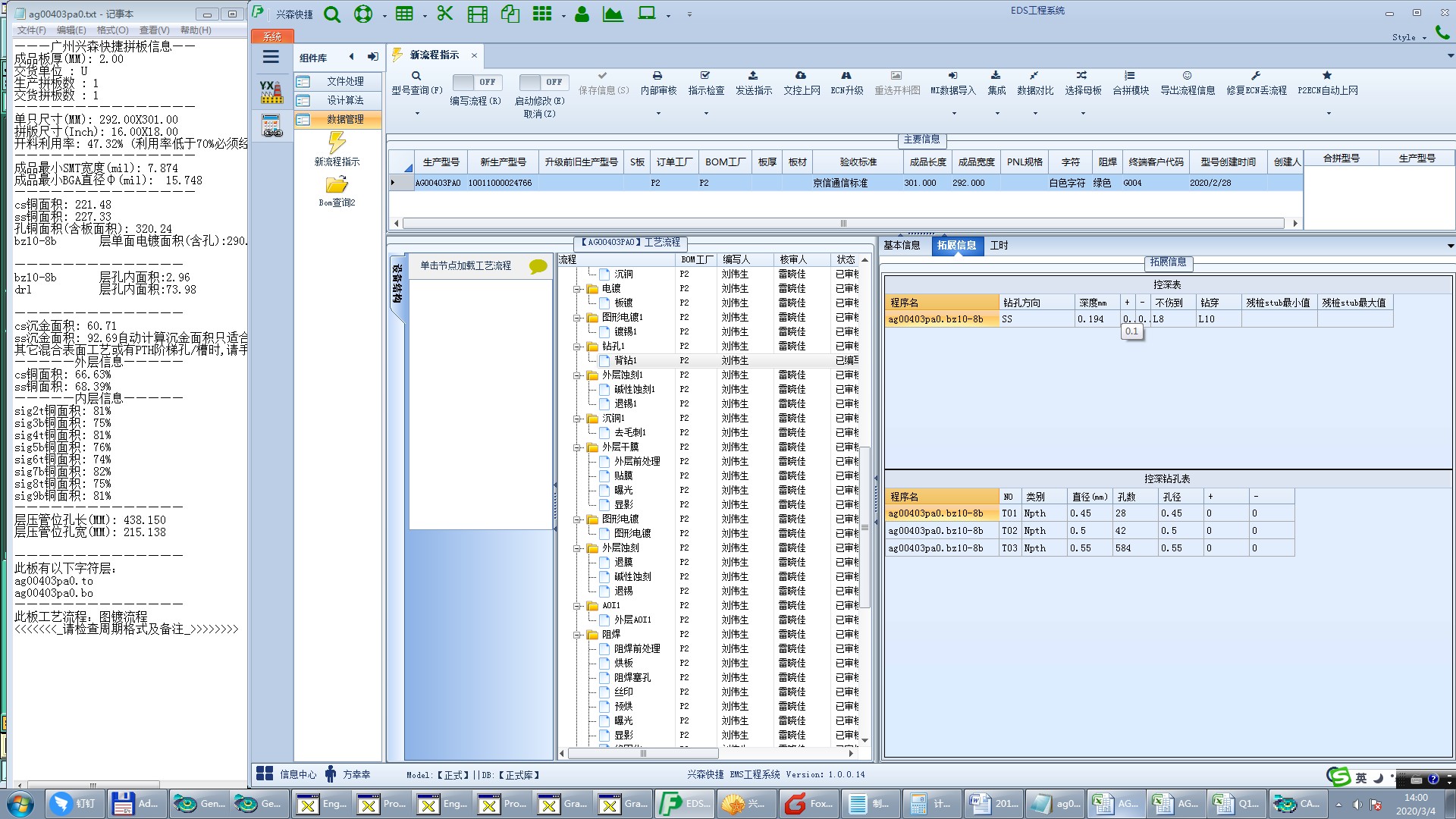Click MI数据导入 import icon
Image resolution: width=1456 pixels, height=819 pixels.
tap(953, 76)
